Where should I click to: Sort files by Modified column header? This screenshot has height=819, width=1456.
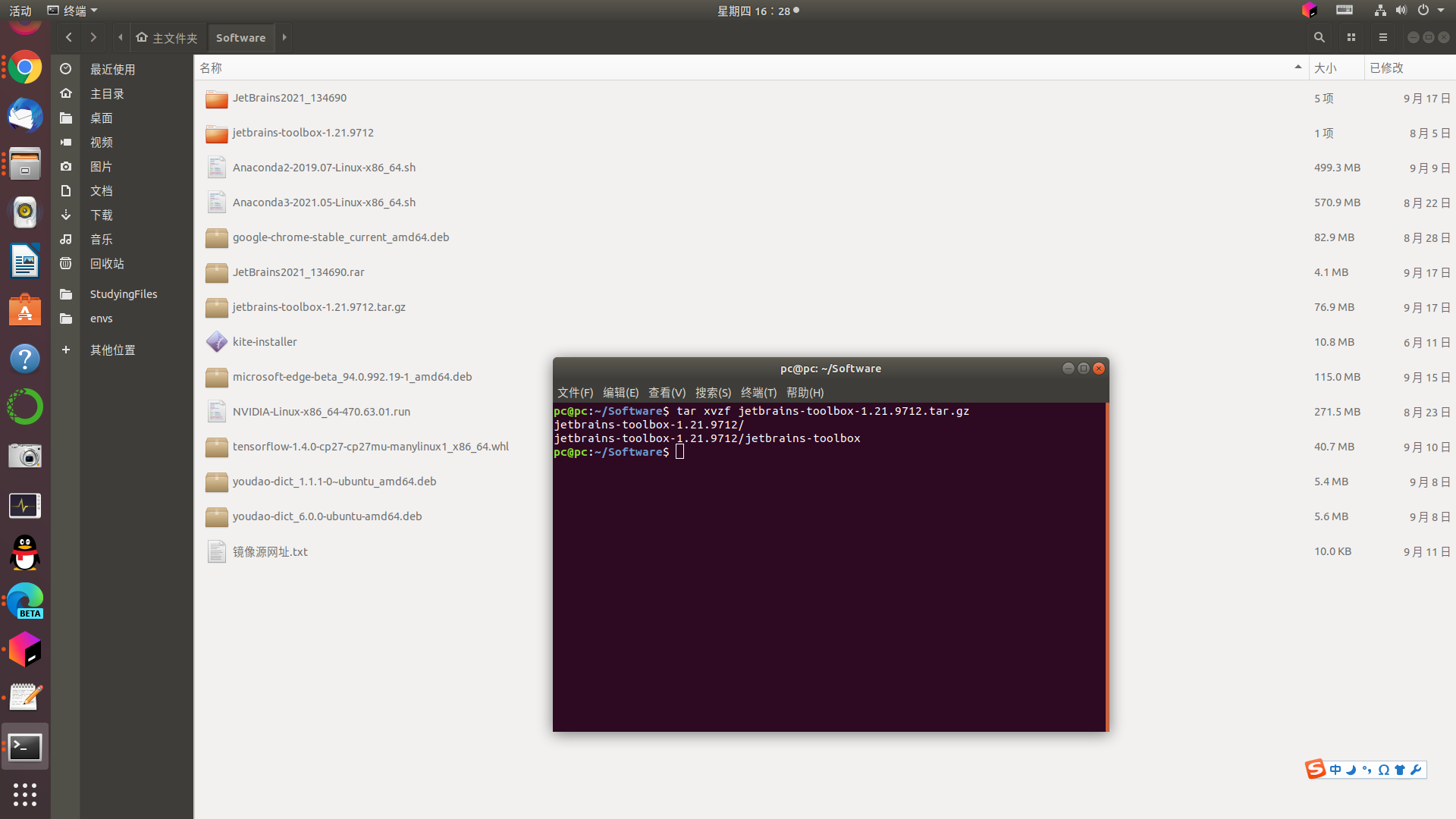[1409, 67]
